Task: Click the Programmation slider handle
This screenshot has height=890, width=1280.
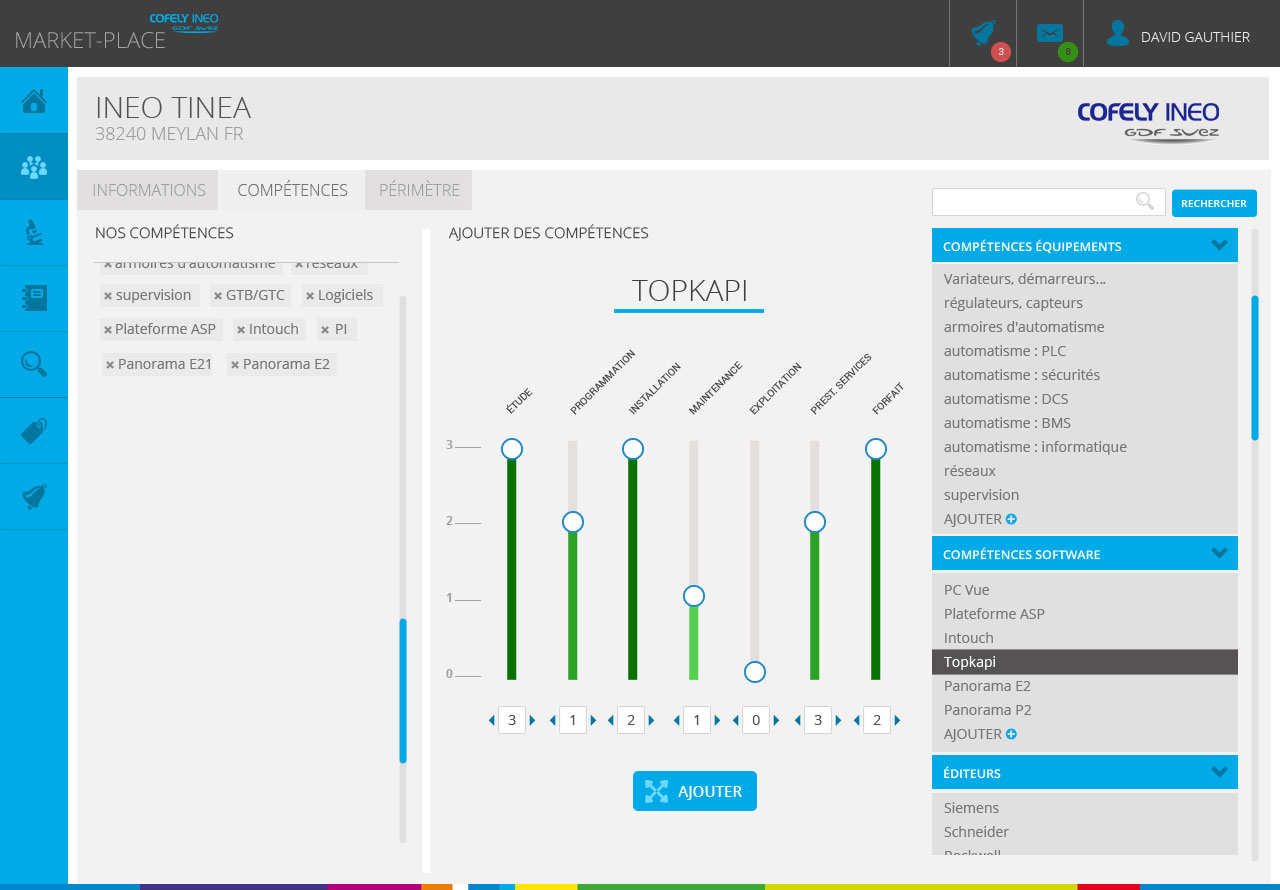Action: click(573, 522)
